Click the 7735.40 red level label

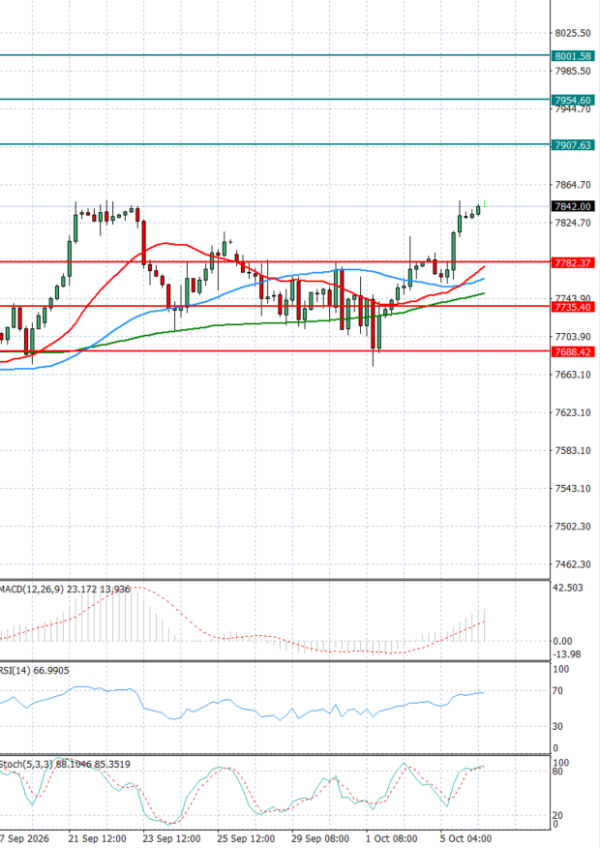(x=573, y=307)
